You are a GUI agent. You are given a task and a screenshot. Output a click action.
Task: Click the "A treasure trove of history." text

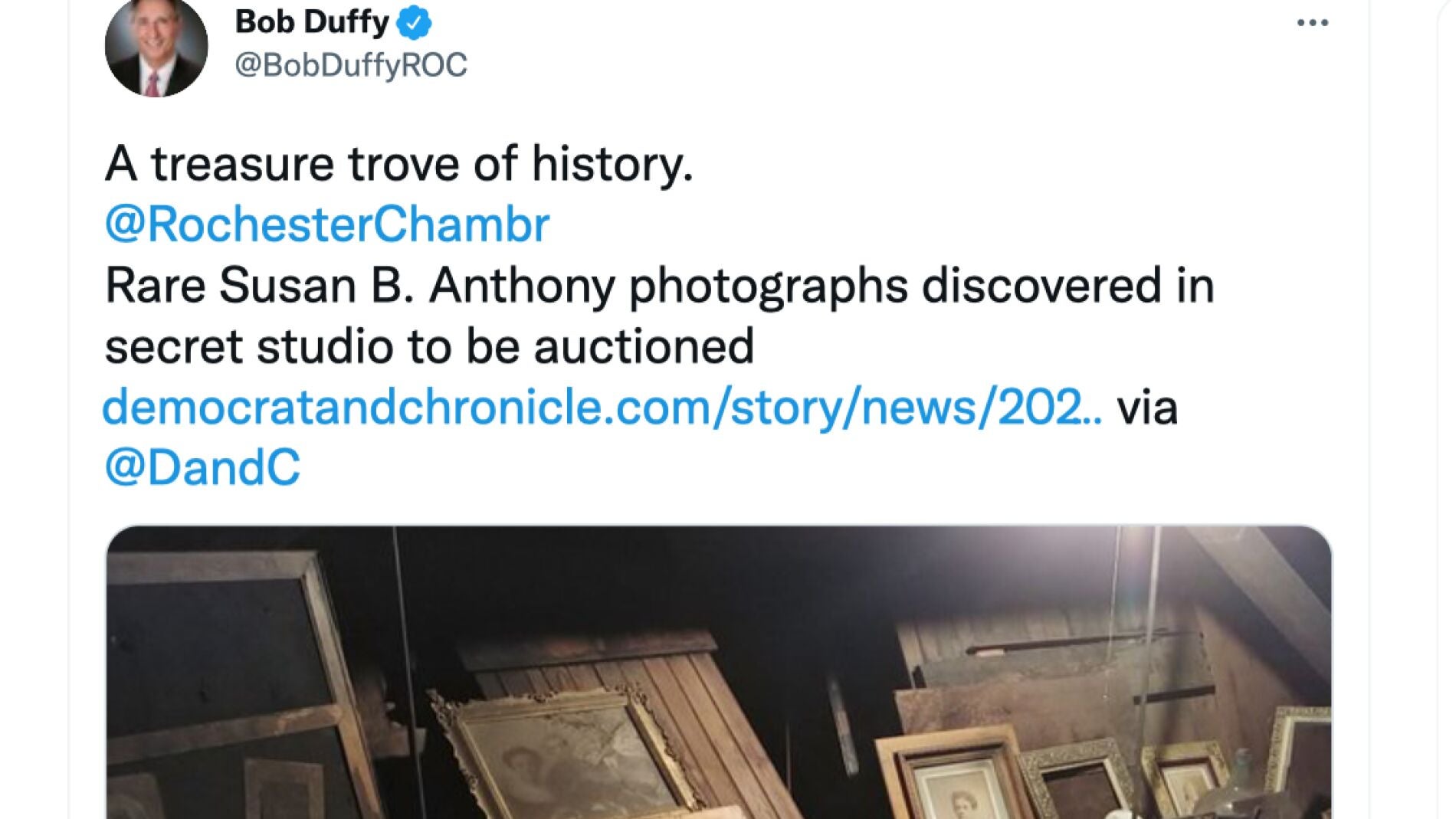click(x=398, y=164)
